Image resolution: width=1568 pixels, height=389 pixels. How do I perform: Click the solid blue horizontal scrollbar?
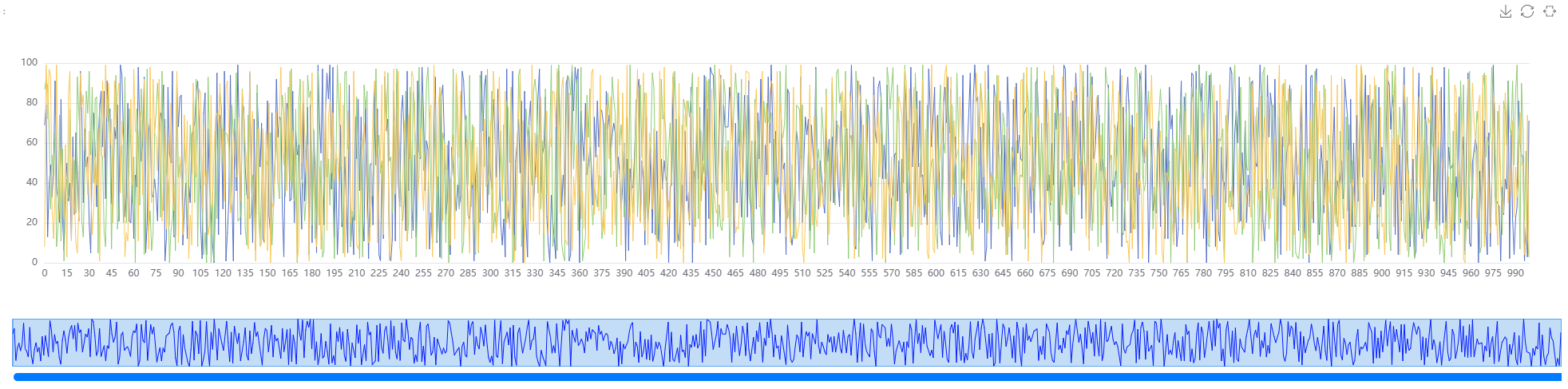tap(786, 377)
